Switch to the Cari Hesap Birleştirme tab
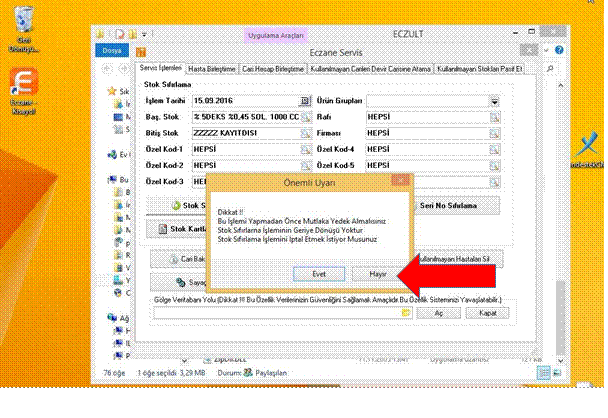The width and height of the screenshot is (608, 418). click(270, 69)
